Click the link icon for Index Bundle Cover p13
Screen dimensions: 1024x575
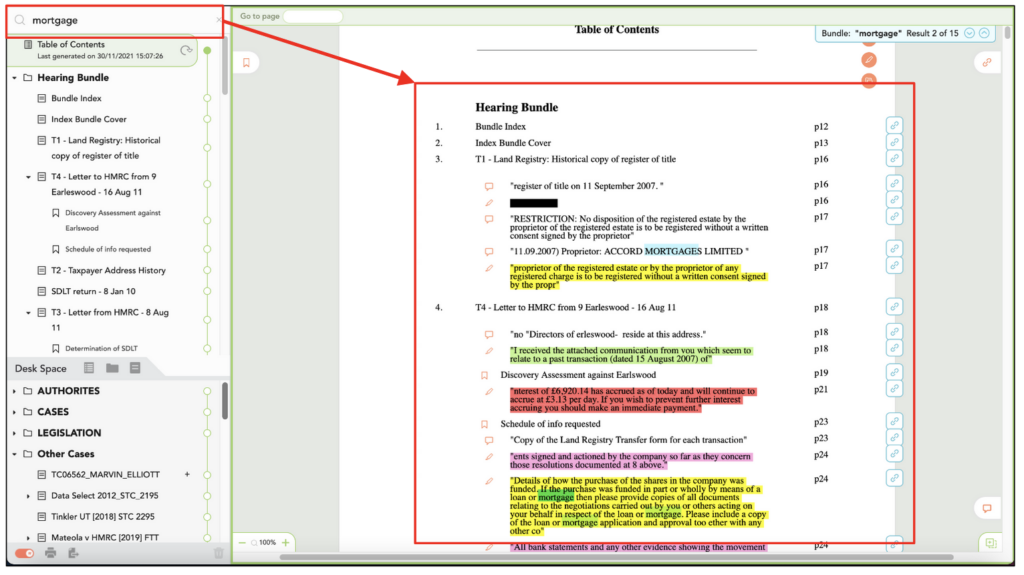coord(894,142)
